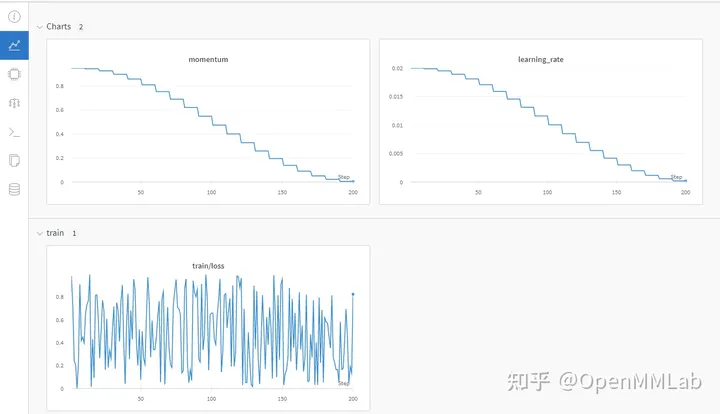
Task: Select the charts workspace icon in sidebar
Action: coord(14,45)
